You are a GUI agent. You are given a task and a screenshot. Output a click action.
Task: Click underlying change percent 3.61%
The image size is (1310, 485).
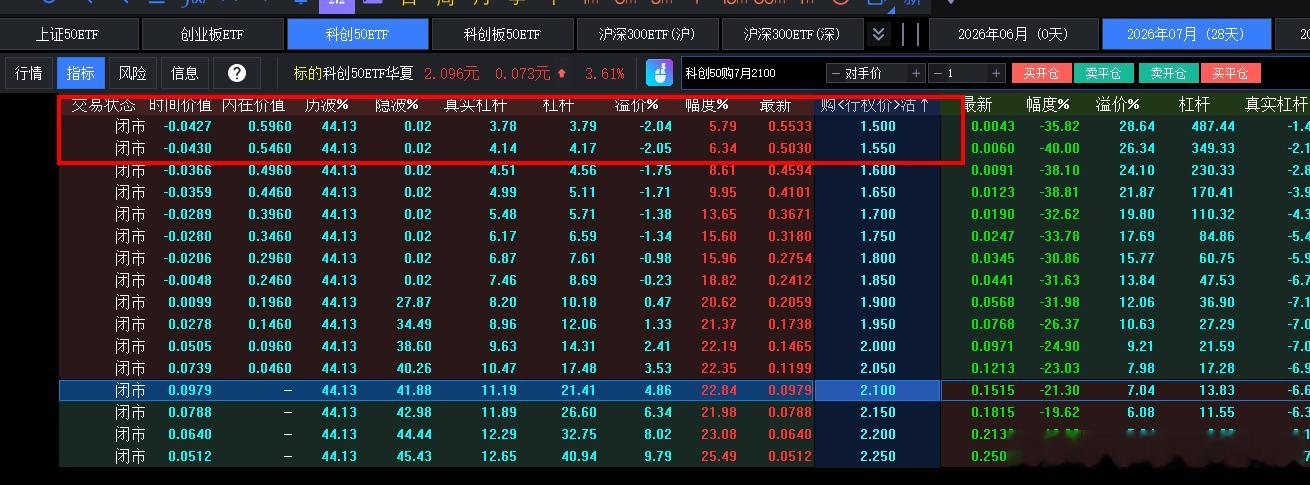tap(605, 73)
